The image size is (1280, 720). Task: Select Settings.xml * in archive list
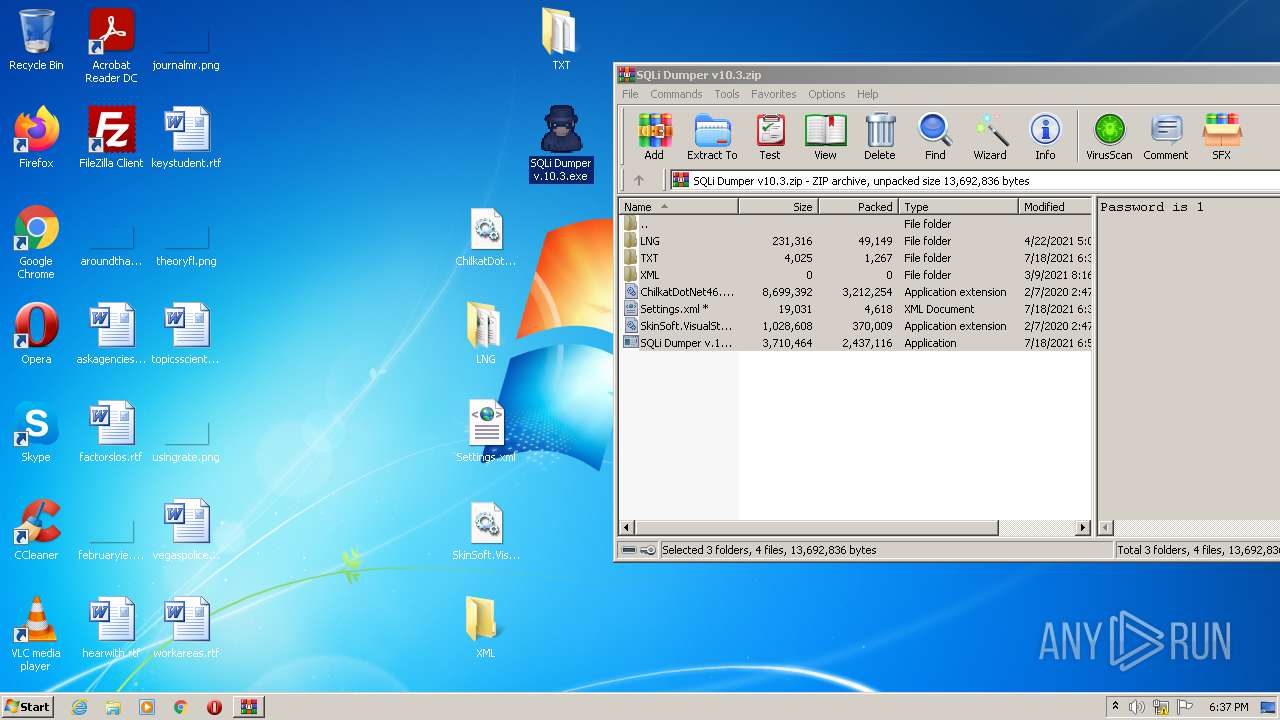pyautogui.click(x=856, y=309)
